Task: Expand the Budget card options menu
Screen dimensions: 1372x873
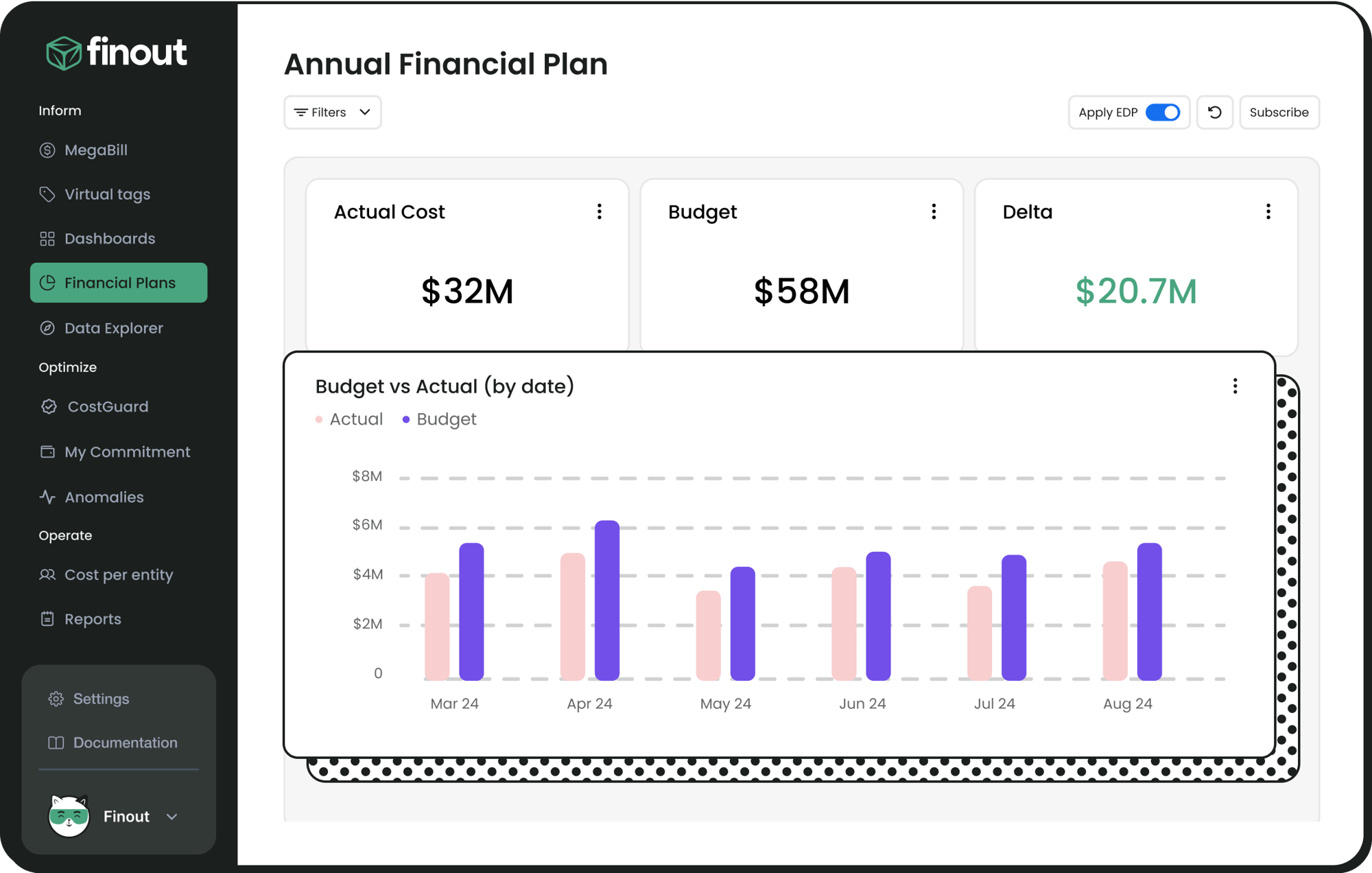Action: click(x=932, y=212)
